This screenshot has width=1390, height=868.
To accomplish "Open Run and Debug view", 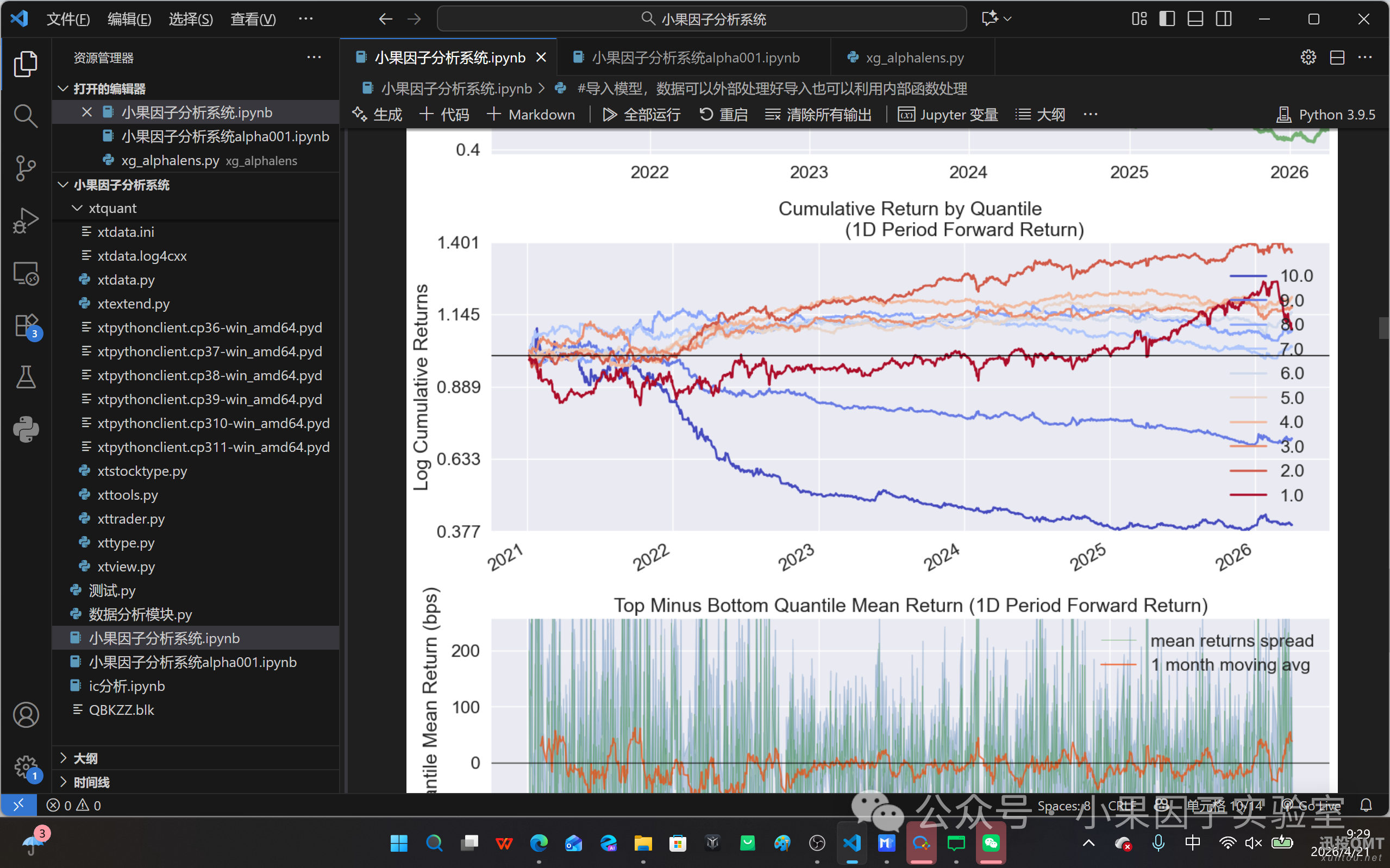I will (25, 221).
